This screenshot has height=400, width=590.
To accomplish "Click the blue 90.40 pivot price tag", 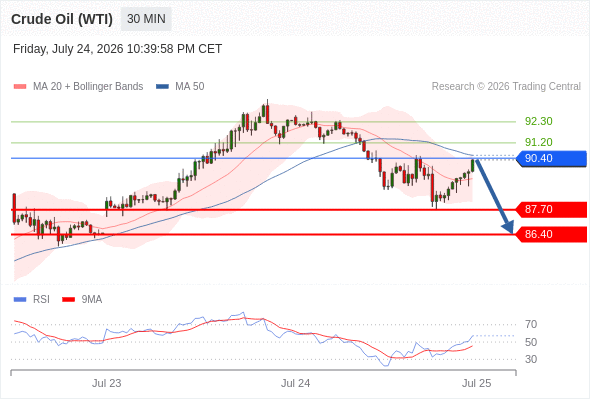I will 551,158.
